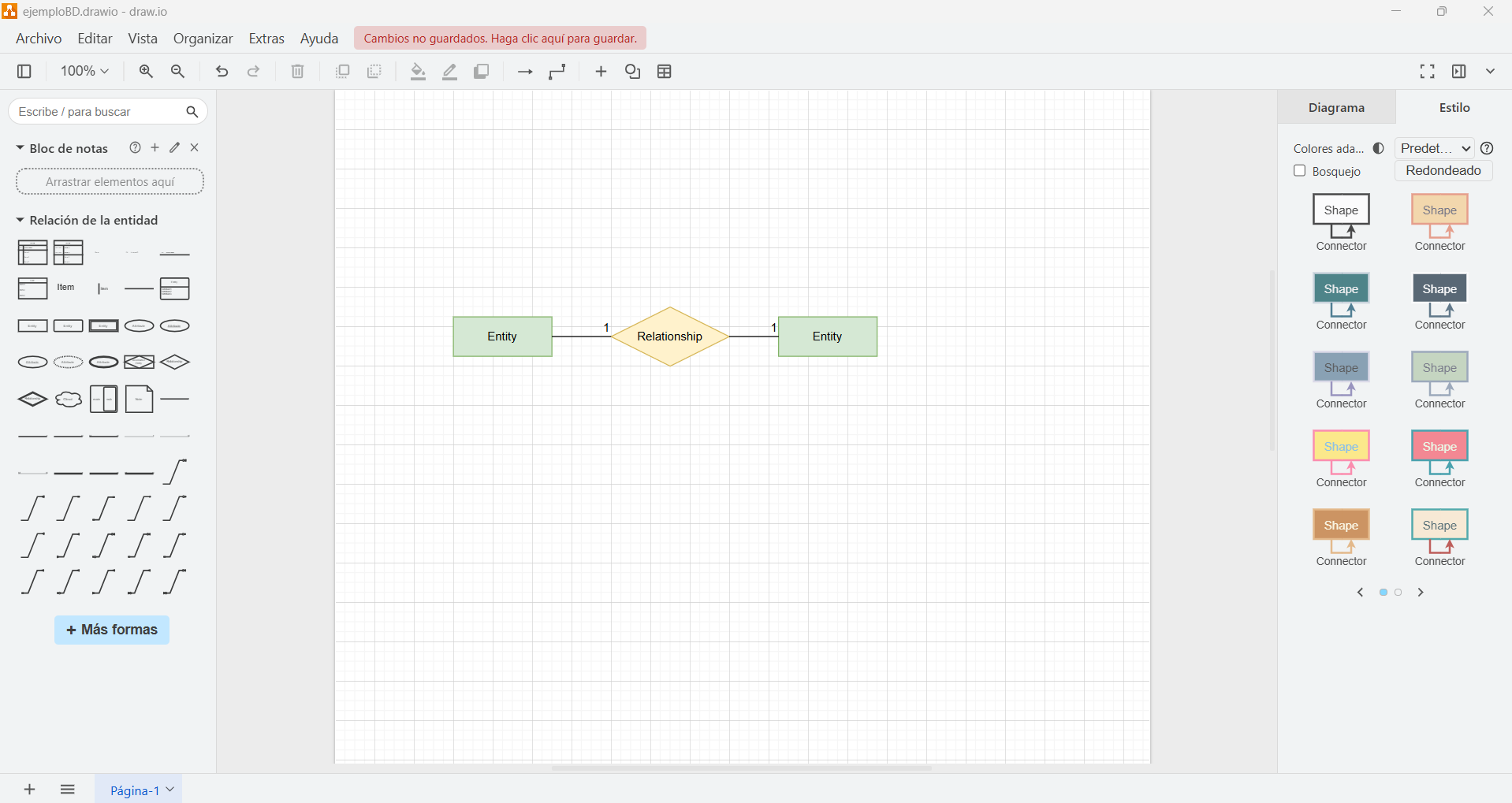Click the Delete icon in the toolbar
The height and width of the screenshot is (803, 1512).
click(x=296, y=71)
